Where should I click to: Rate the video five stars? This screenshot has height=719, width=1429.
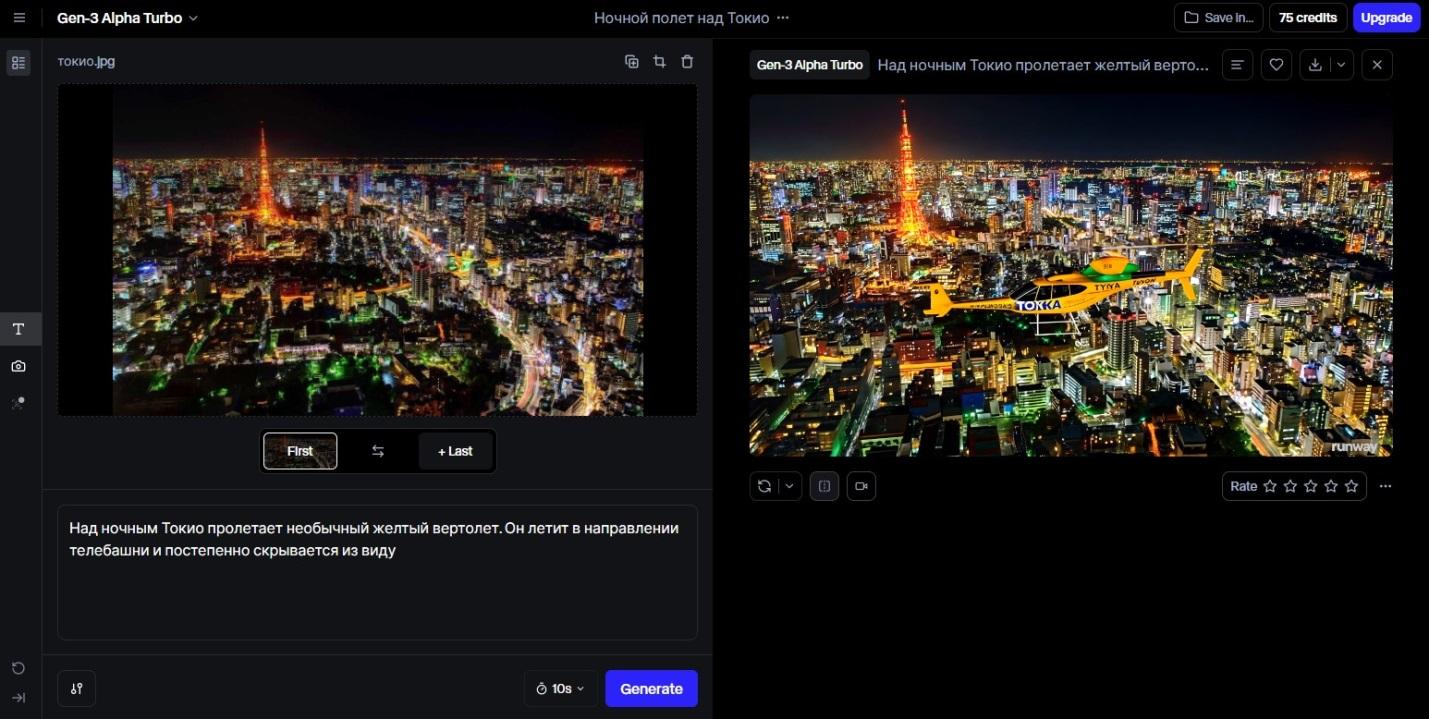[x=1352, y=486]
